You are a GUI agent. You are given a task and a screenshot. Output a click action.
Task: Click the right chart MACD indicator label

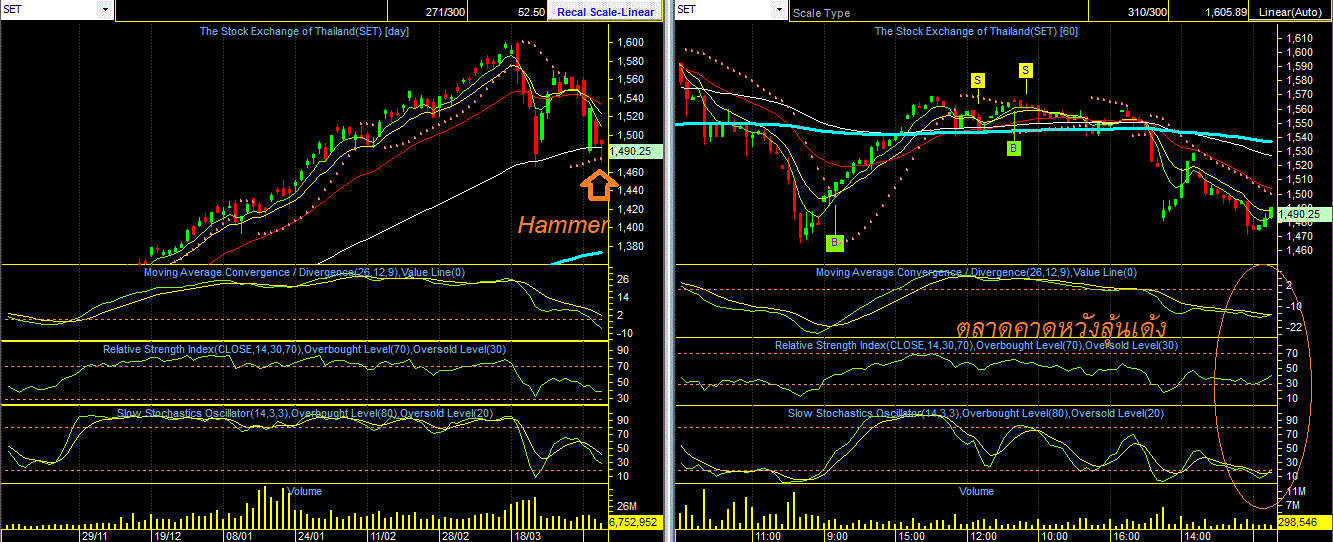(x=976, y=272)
